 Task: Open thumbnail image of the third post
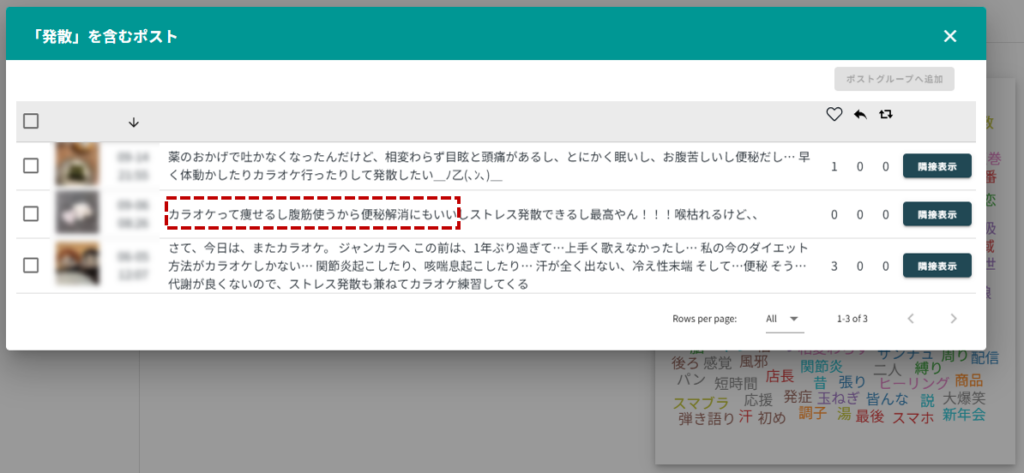click(75, 264)
